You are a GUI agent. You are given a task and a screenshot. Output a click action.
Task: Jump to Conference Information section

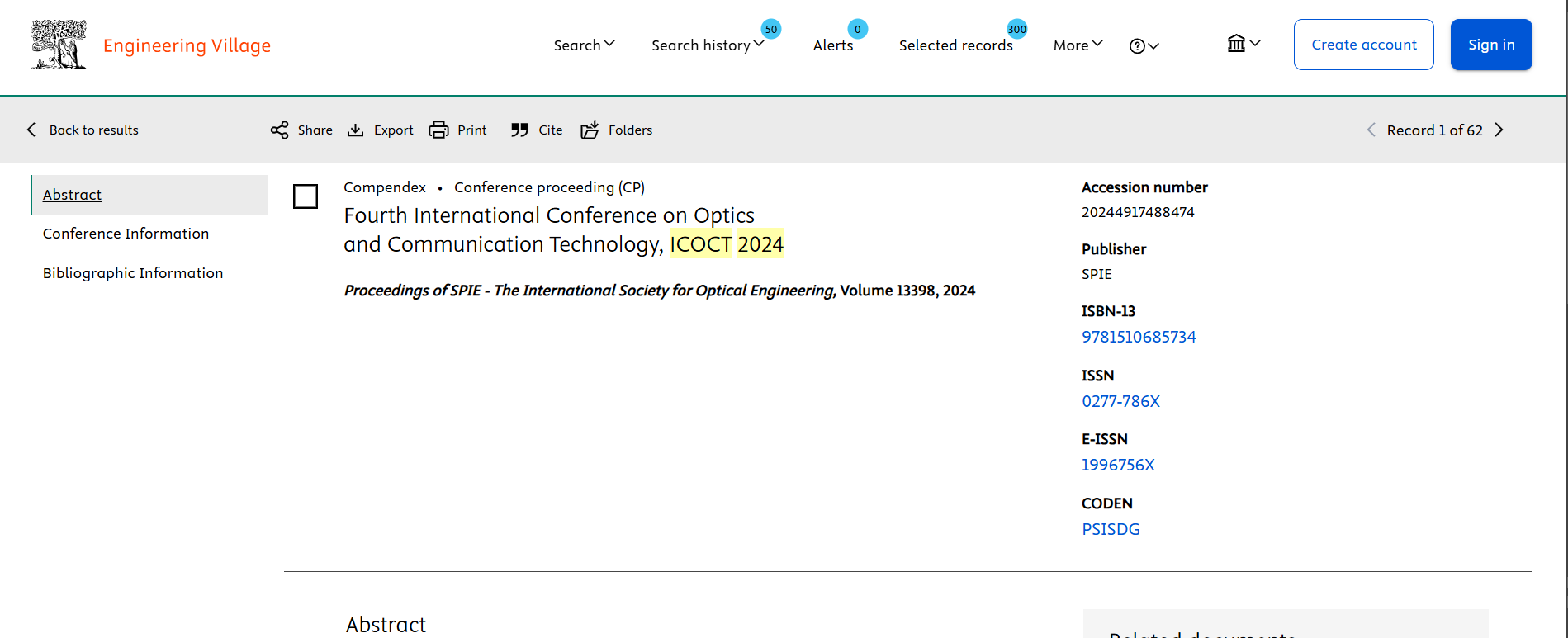point(126,234)
